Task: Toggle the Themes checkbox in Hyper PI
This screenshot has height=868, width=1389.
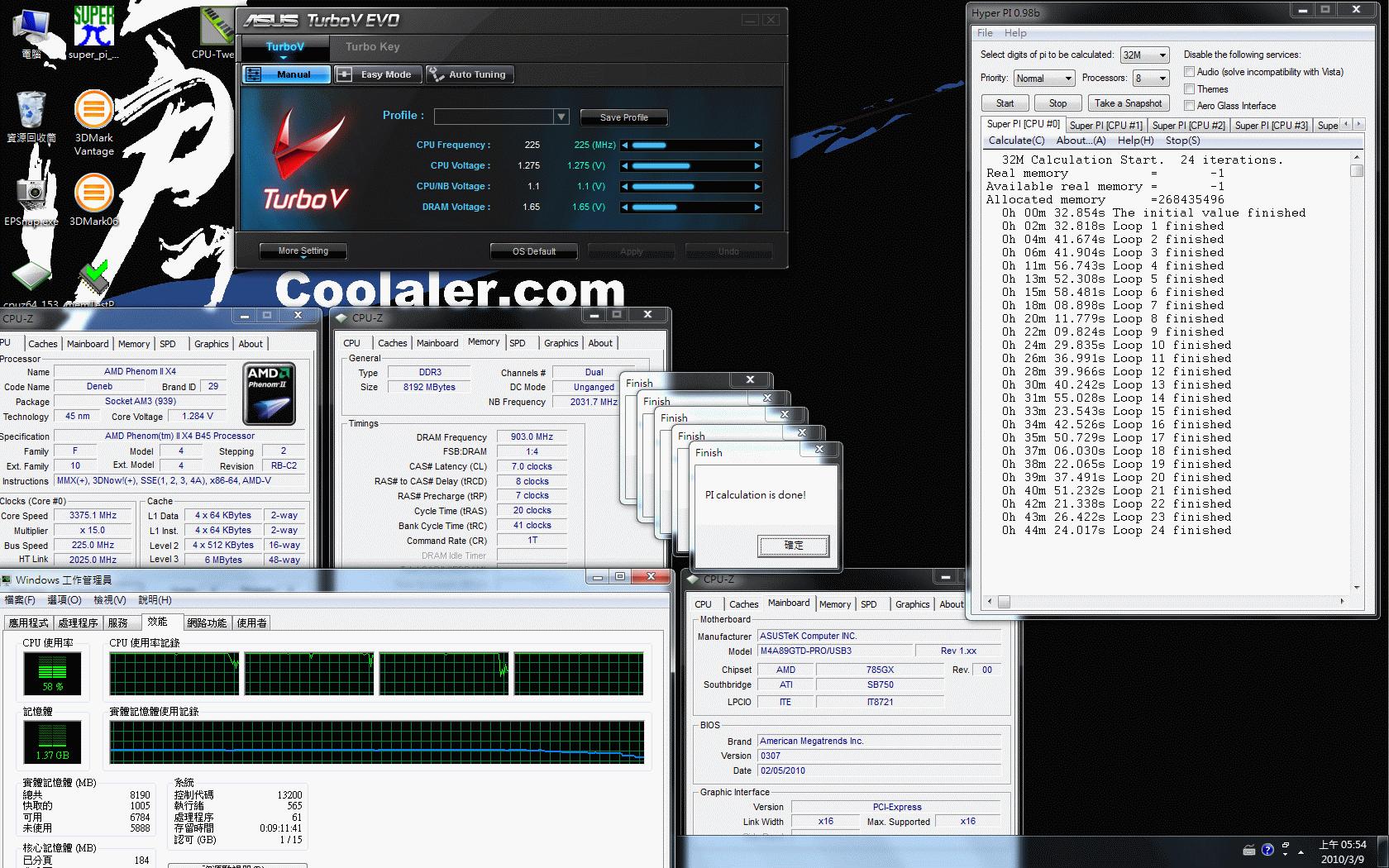Action: pyautogui.click(x=1189, y=89)
